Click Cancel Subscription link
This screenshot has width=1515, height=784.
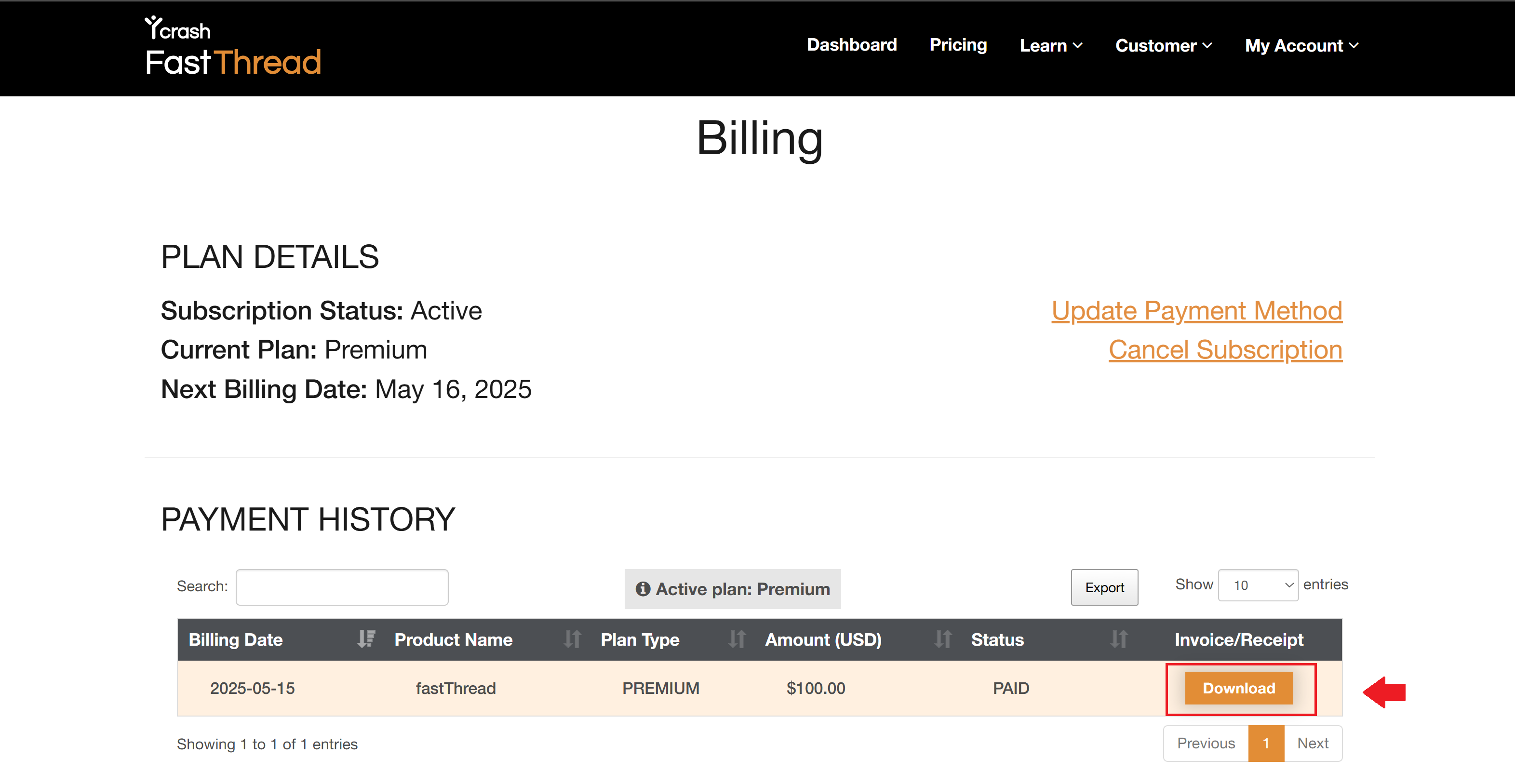[x=1226, y=349]
